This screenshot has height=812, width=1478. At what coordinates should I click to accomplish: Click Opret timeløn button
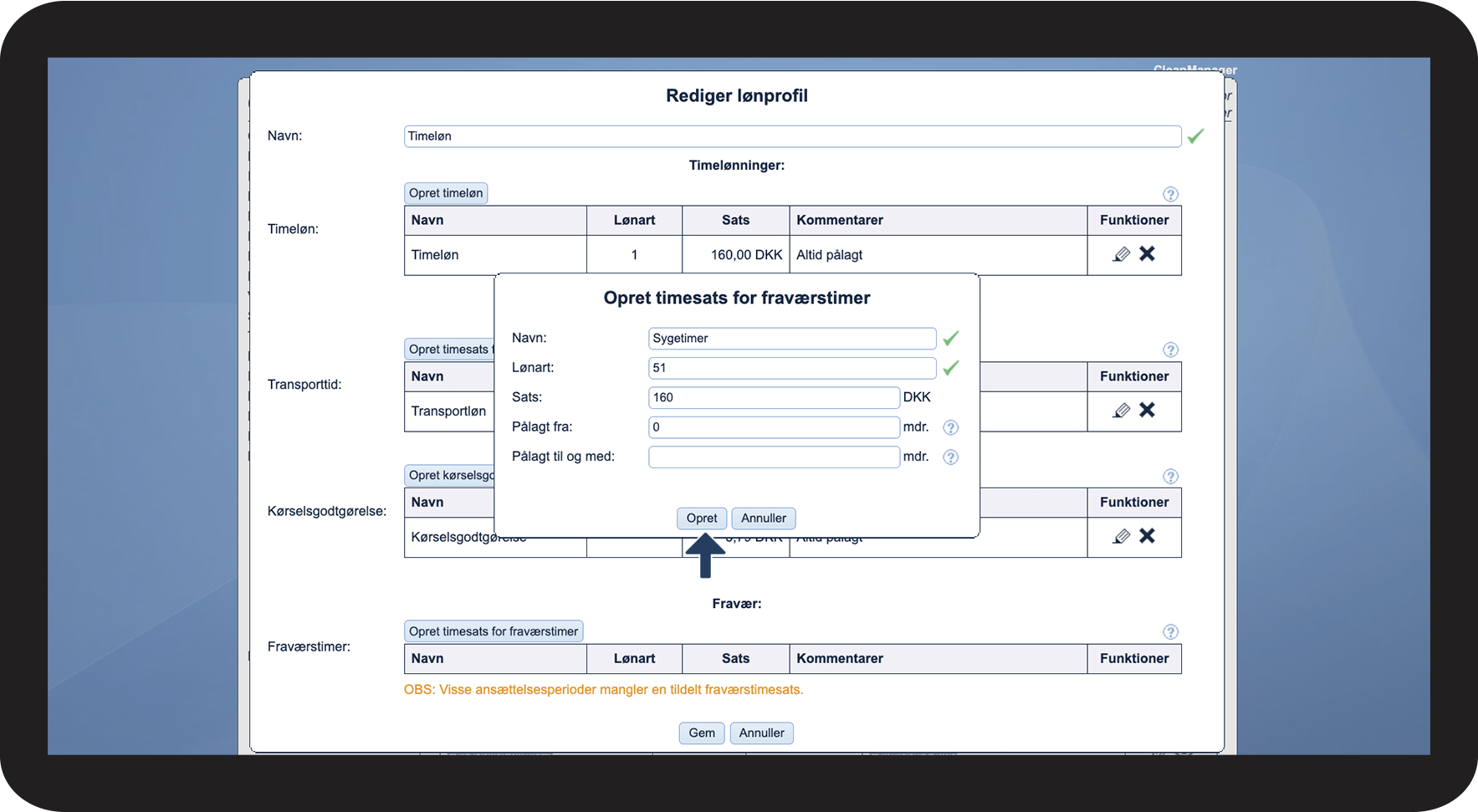445,193
